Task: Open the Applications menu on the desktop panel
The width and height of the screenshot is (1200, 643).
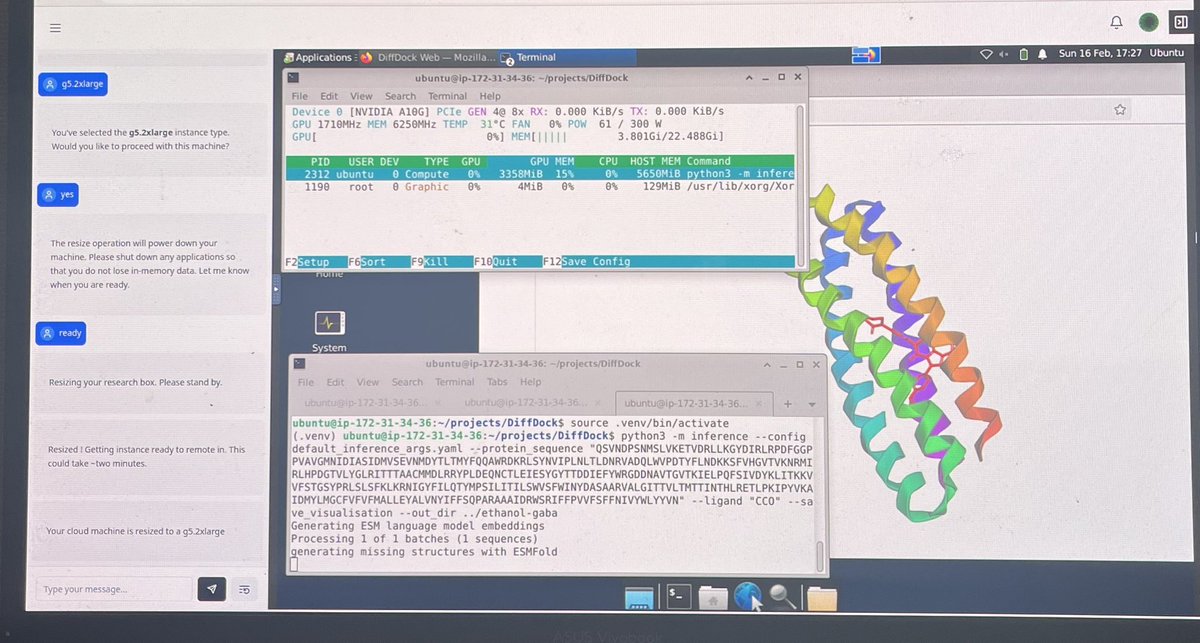Action: click(x=319, y=57)
